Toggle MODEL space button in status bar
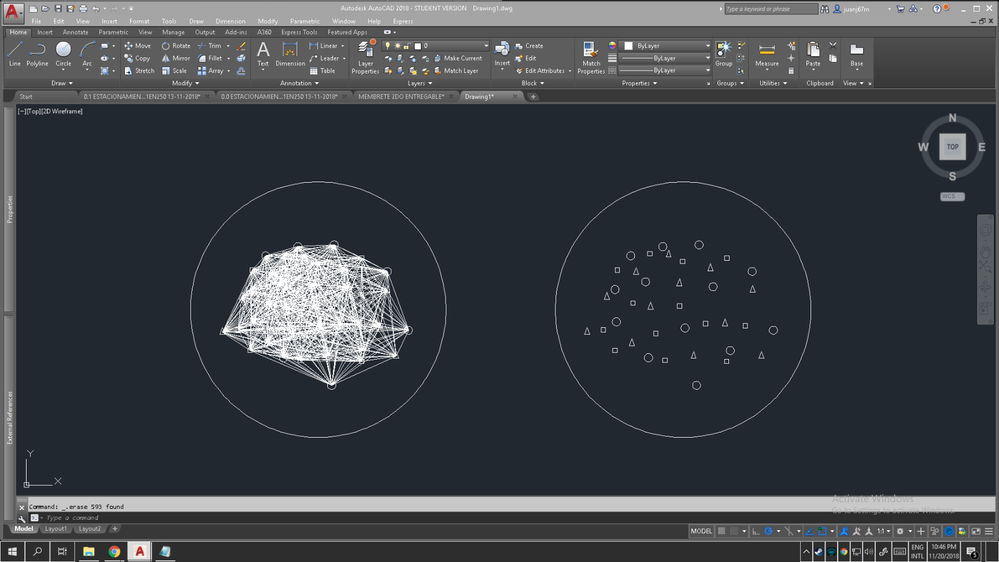The height and width of the screenshot is (562, 999). [x=702, y=531]
